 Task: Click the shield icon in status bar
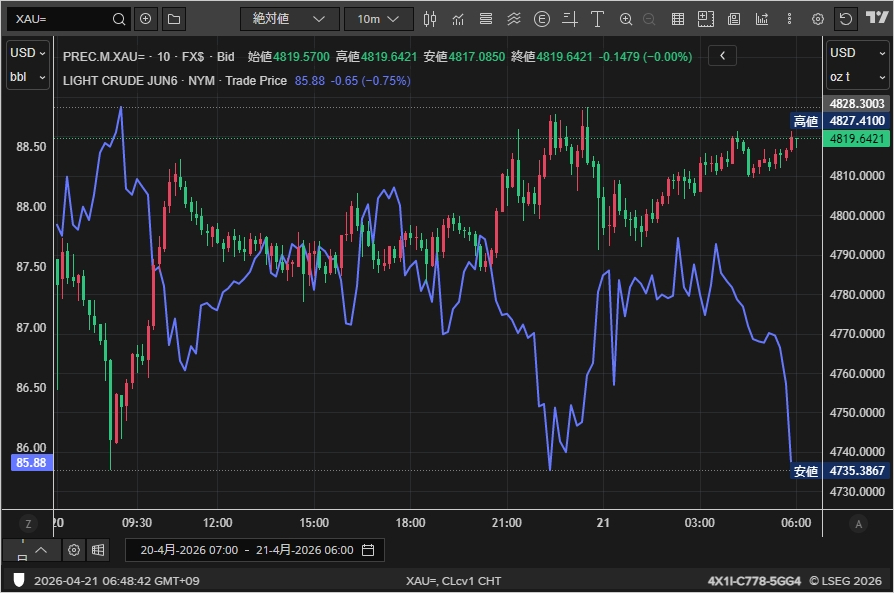tap(18, 580)
